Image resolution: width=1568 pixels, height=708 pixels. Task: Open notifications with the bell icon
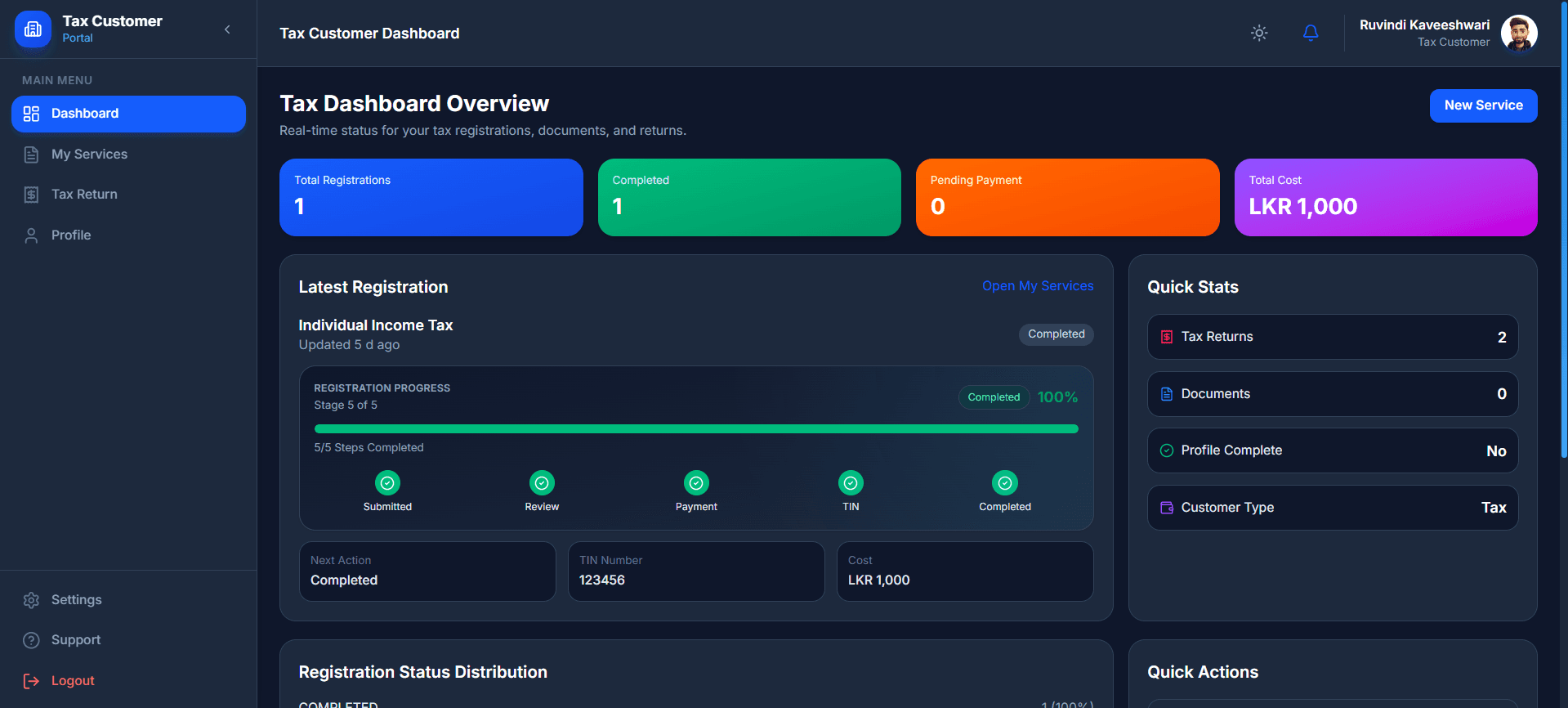tap(1311, 33)
